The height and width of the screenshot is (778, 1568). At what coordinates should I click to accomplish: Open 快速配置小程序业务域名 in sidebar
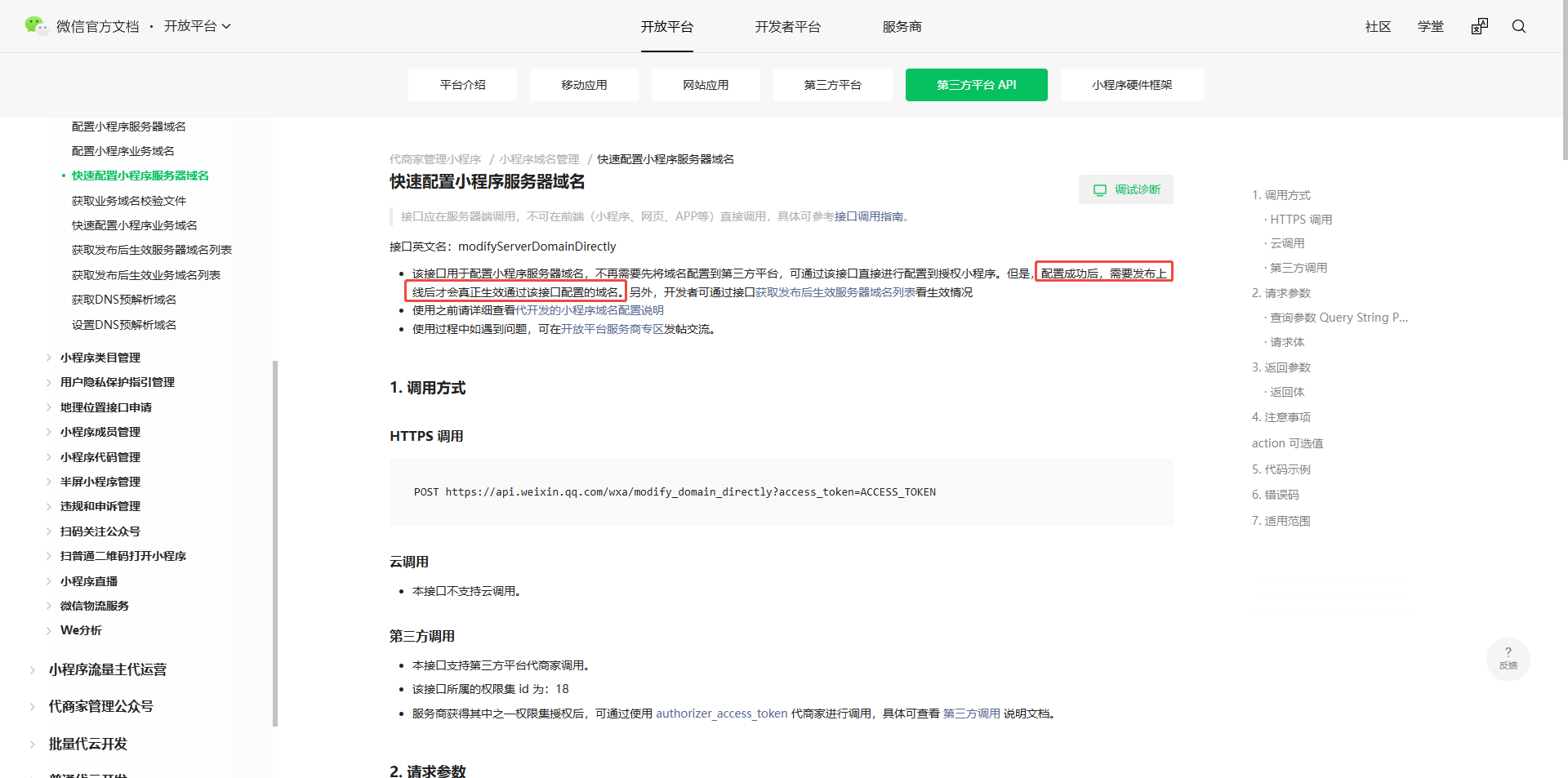(x=135, y=225)
